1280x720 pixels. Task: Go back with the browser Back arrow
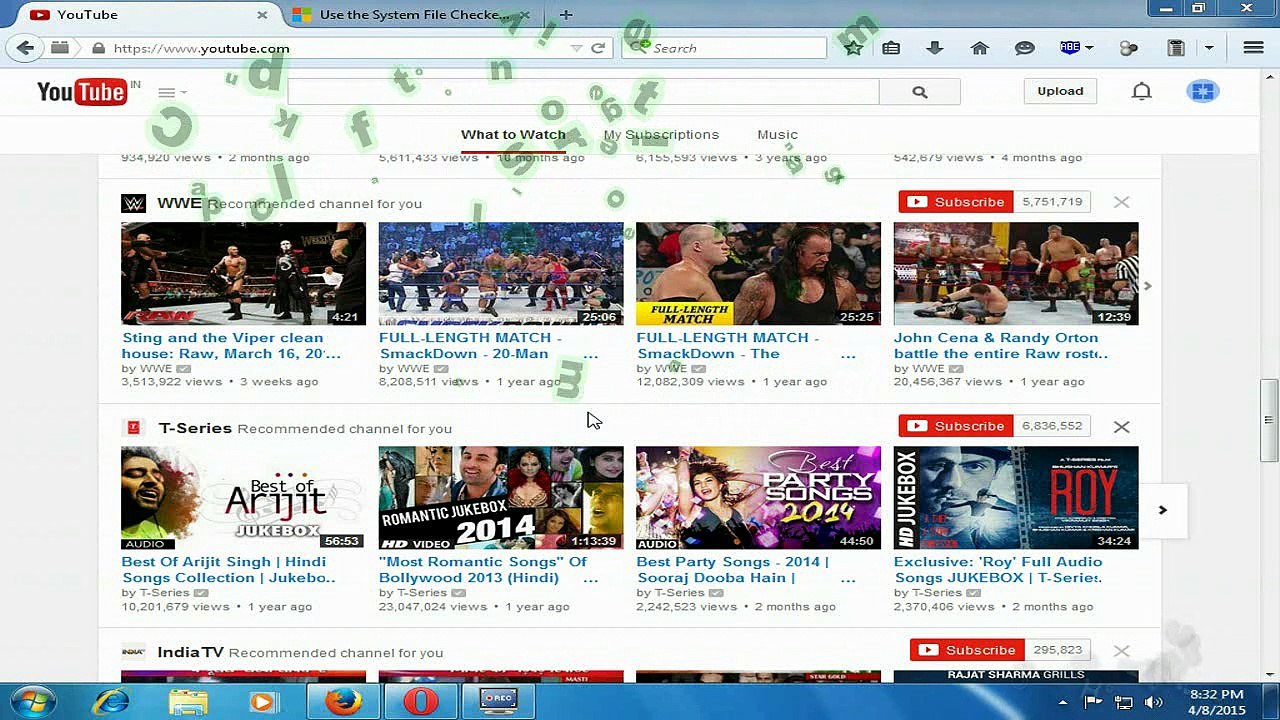(25, 48)
